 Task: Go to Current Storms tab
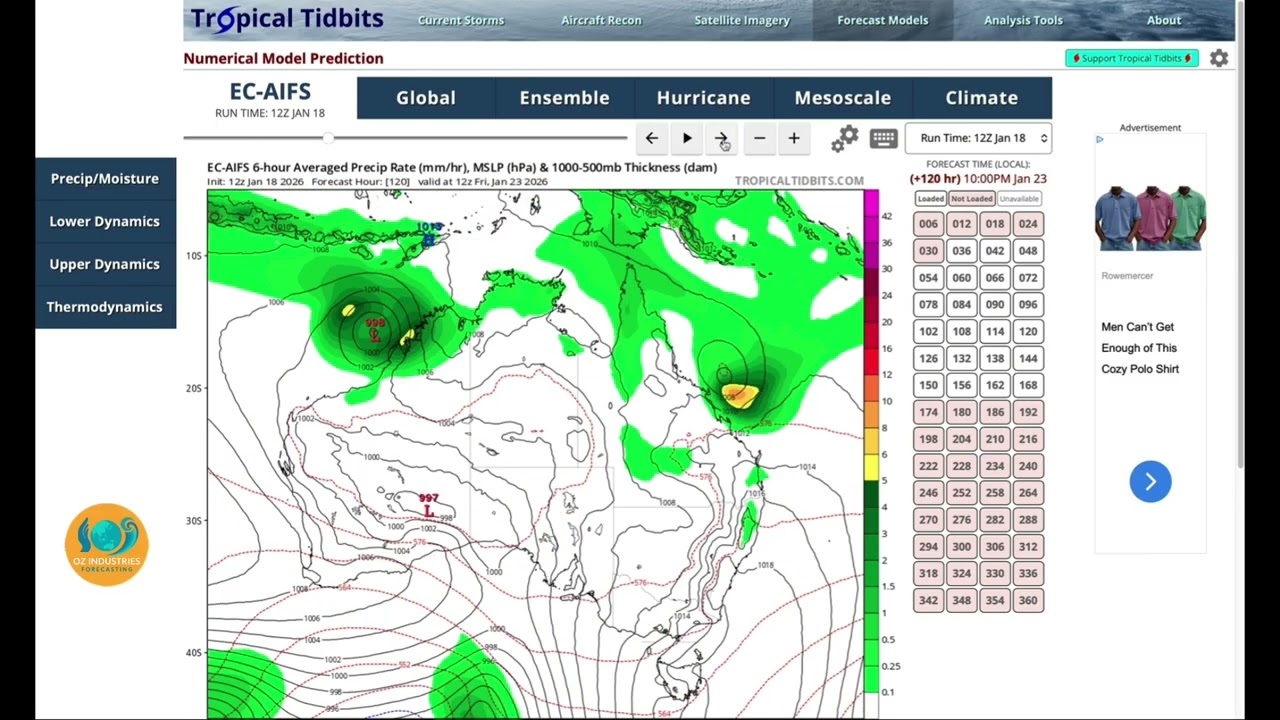click(x=461, y=20)
